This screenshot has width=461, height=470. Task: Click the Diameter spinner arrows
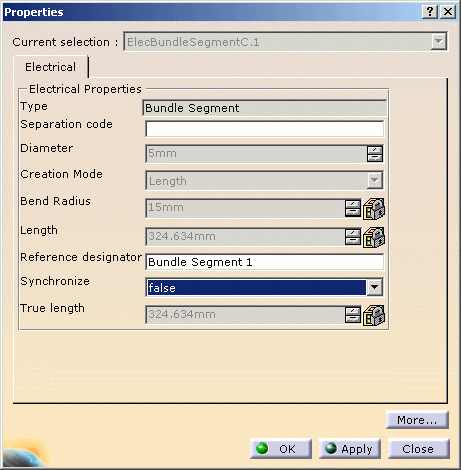(x=375, y=154)
